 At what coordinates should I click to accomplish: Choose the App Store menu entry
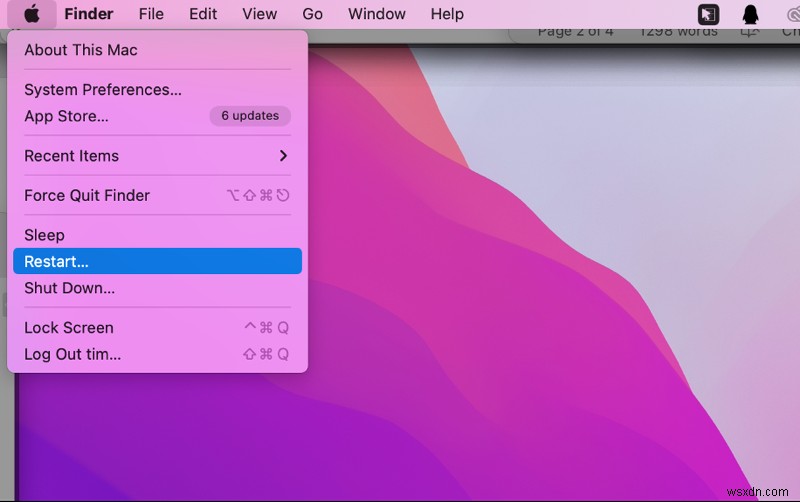157,116
